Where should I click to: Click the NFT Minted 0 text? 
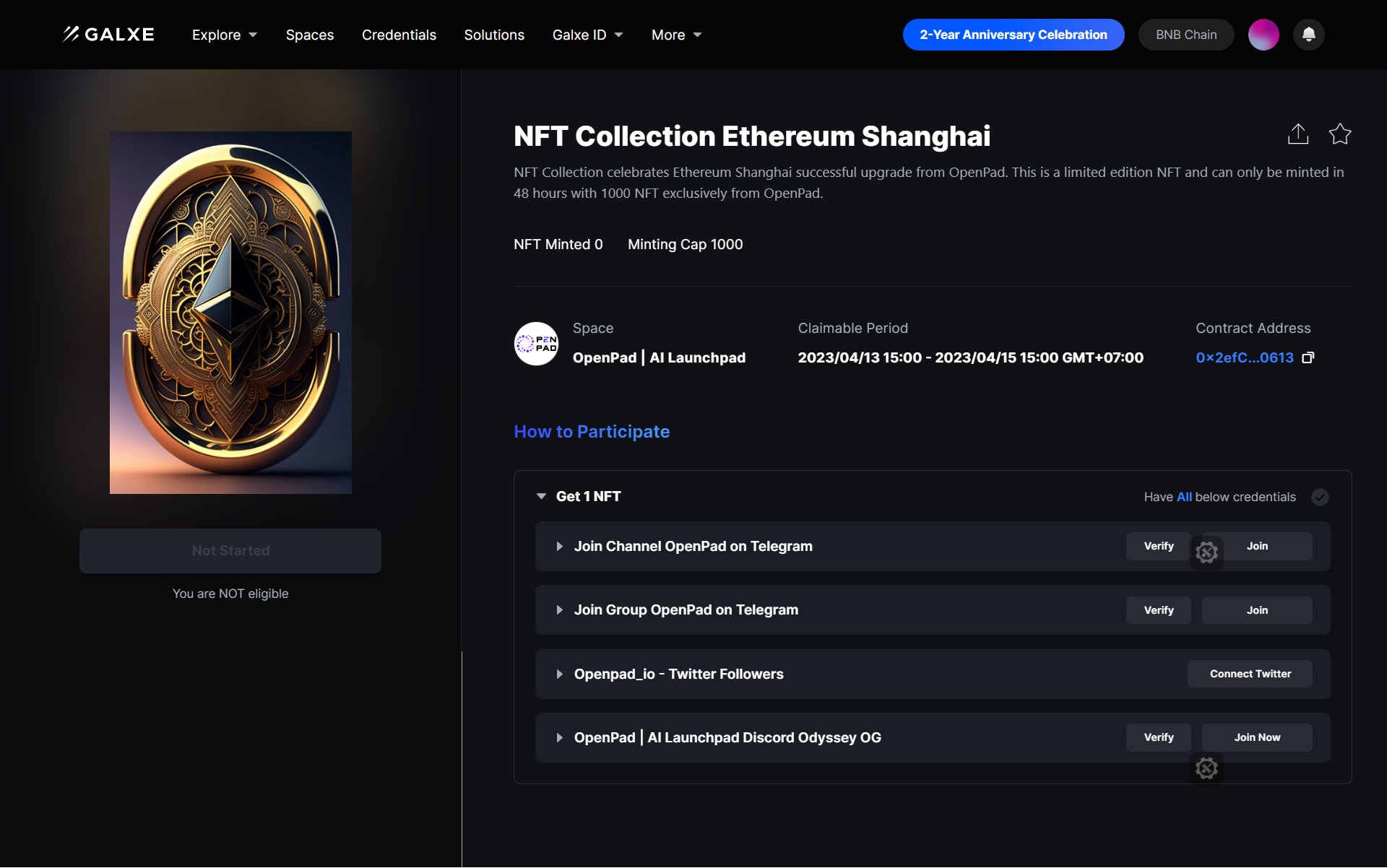pos(558,244)
